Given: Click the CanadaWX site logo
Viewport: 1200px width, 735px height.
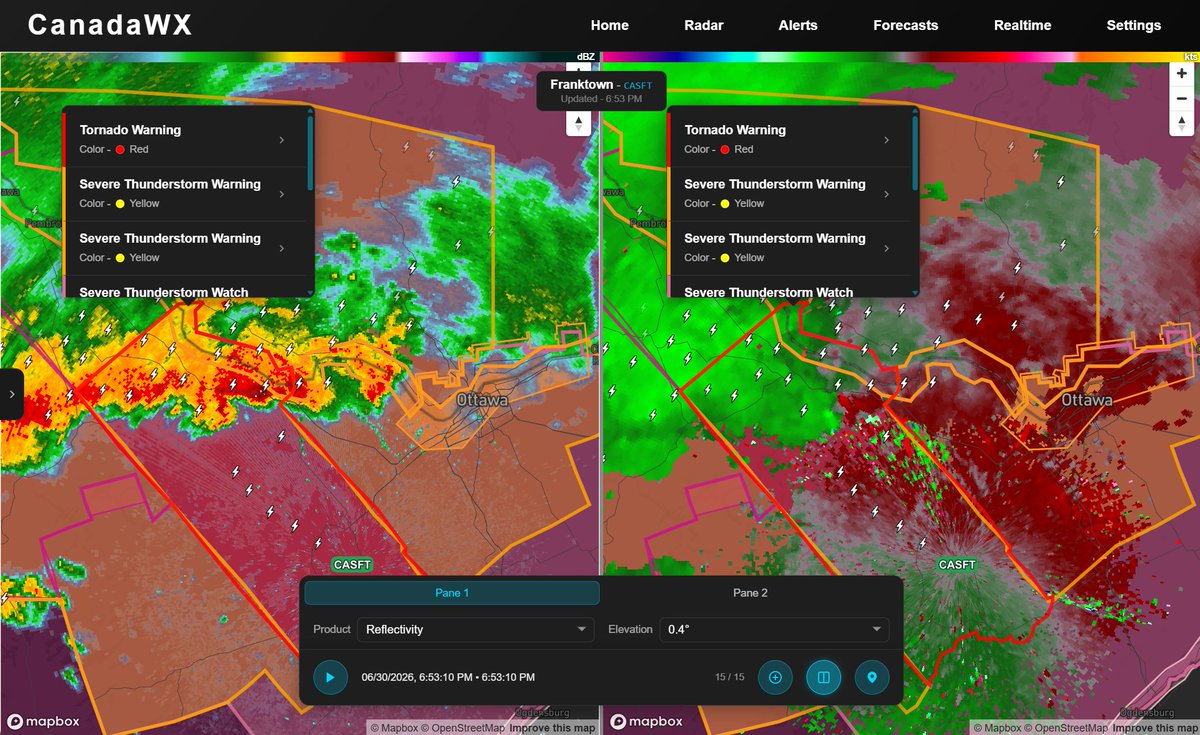Looking at the screenshot, I should pyautogui.click(x=110, y=25).
